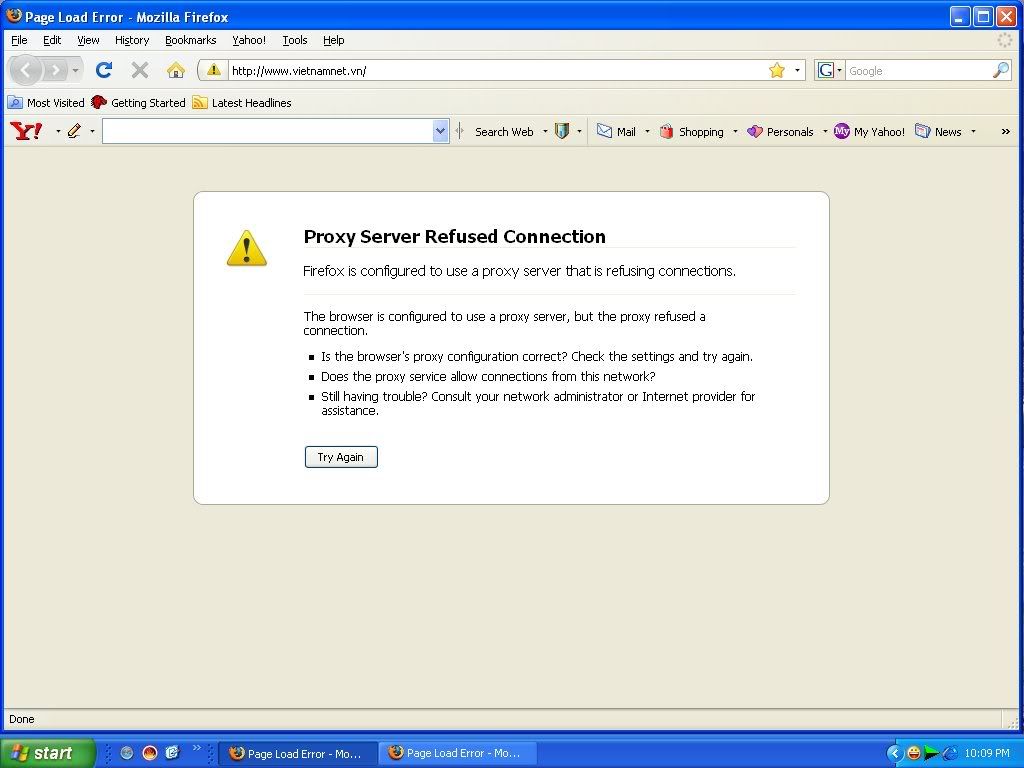1024x768 pixels.
Task: Click the Home icon in navigation bar
Action: coord(176,70)
